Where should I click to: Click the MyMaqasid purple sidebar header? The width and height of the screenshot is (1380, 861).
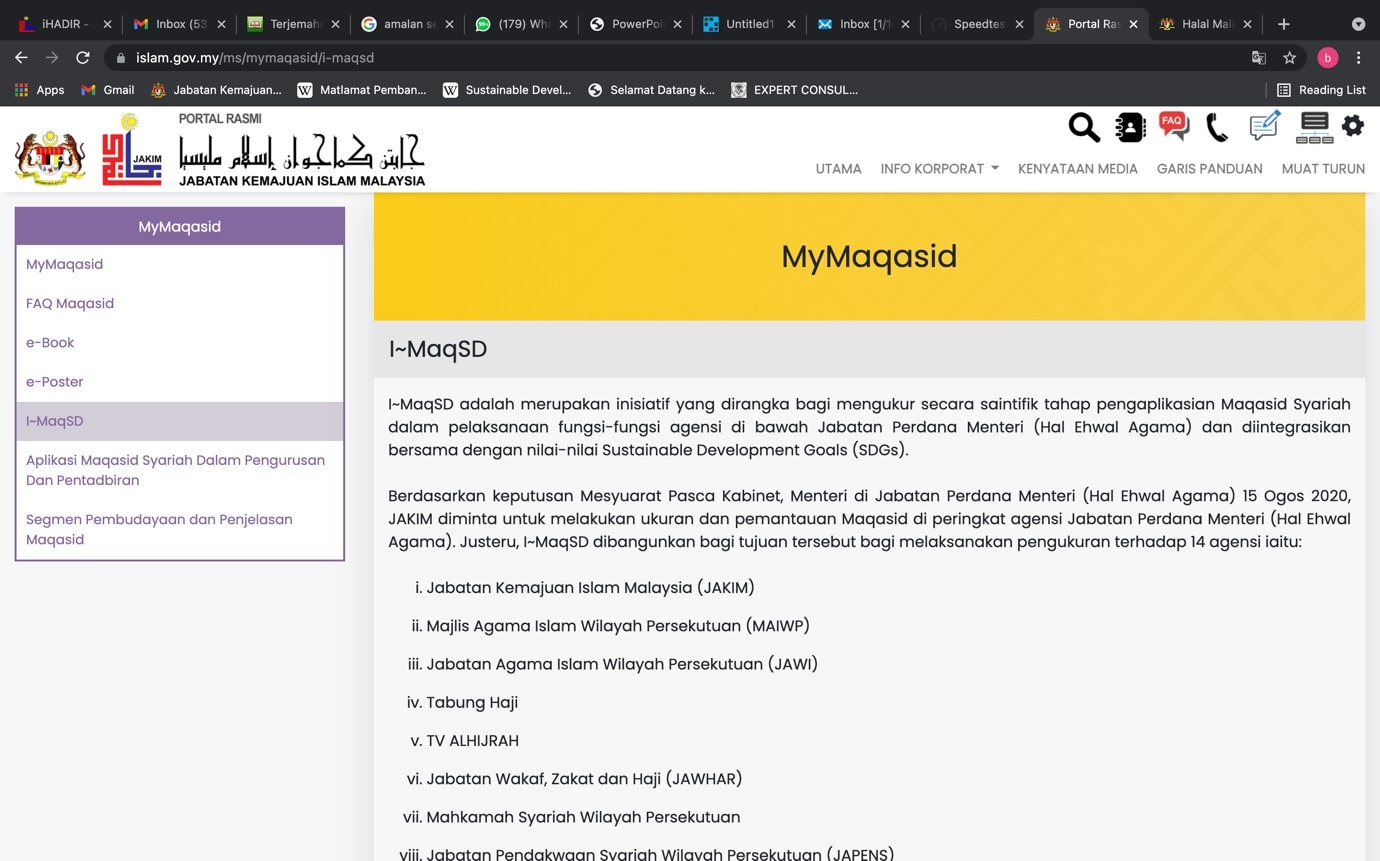point(180,226)
